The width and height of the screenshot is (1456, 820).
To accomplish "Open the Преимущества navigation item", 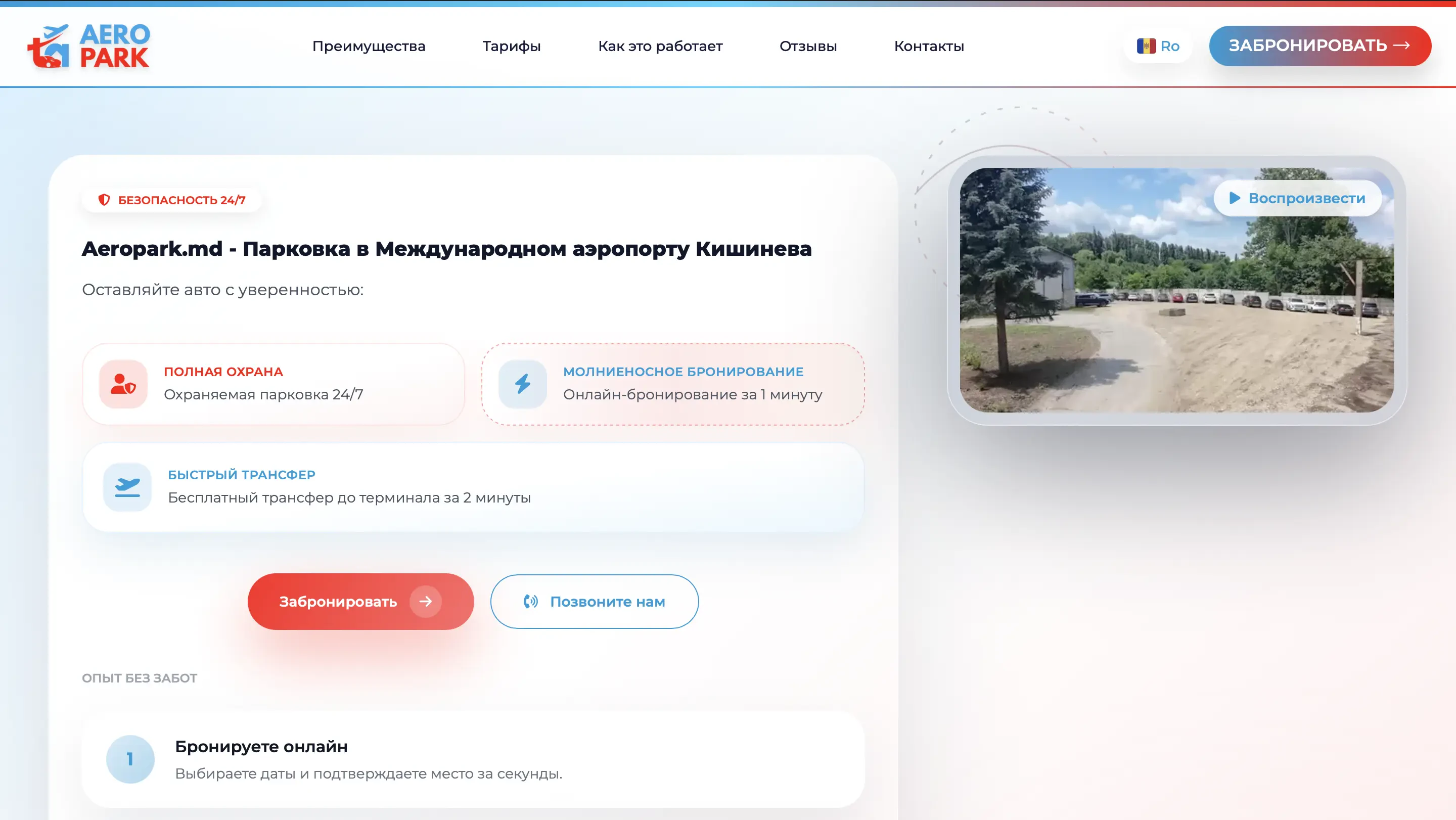I will 369,47.
